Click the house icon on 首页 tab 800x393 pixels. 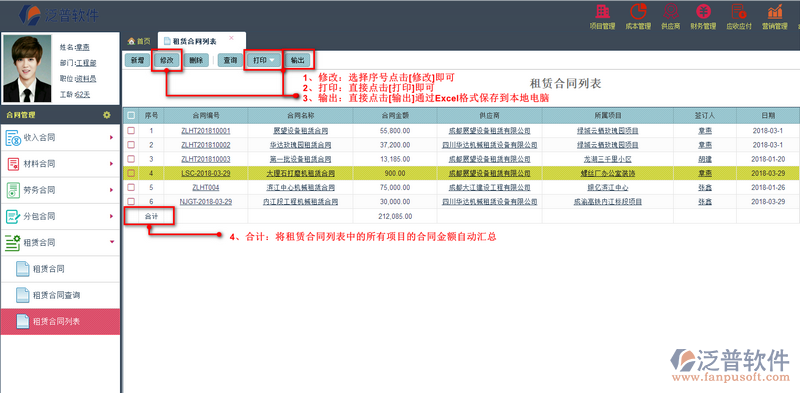click(131, 41)
